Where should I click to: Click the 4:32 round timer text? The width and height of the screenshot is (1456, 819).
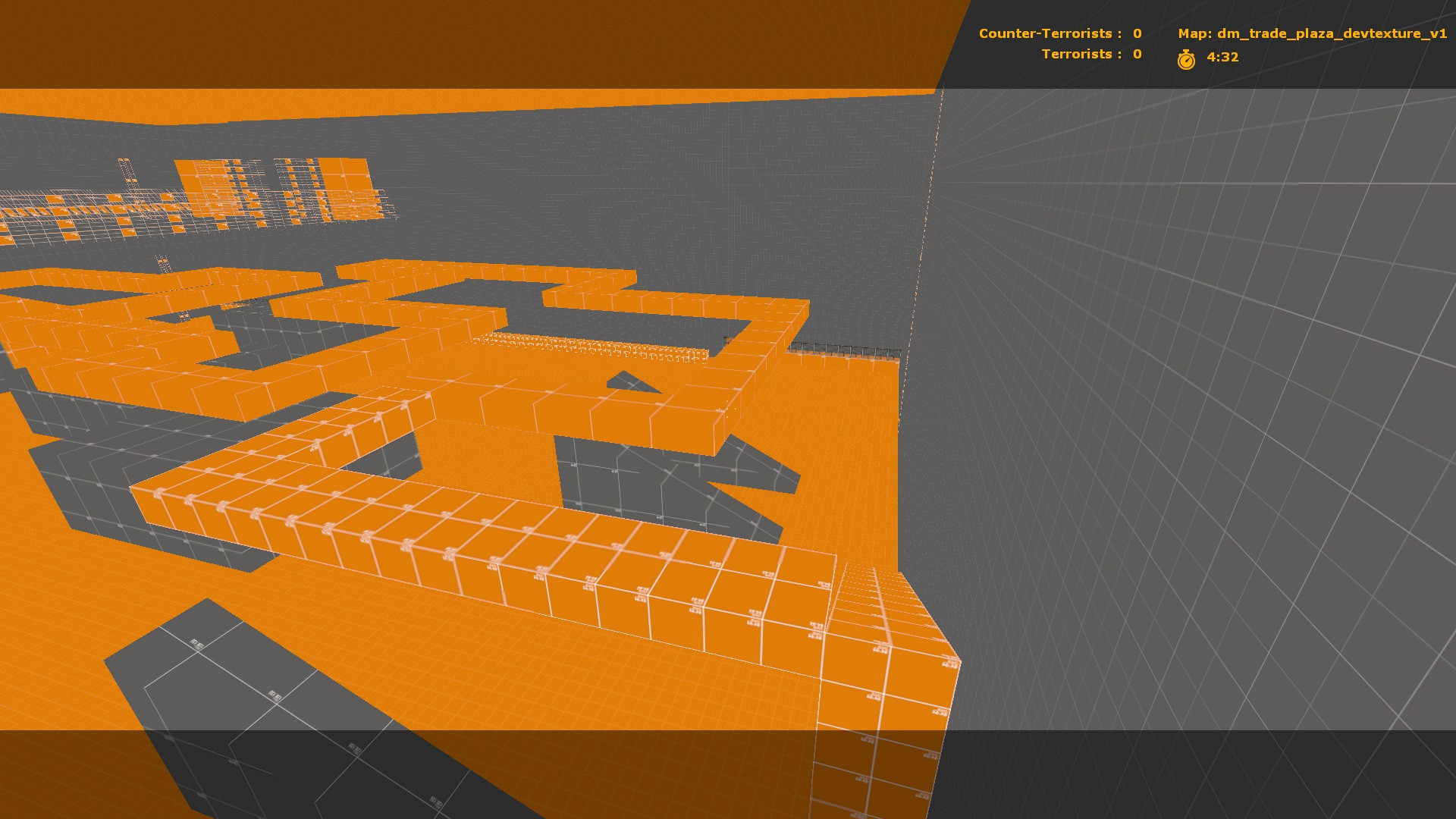coord(1222,57)
